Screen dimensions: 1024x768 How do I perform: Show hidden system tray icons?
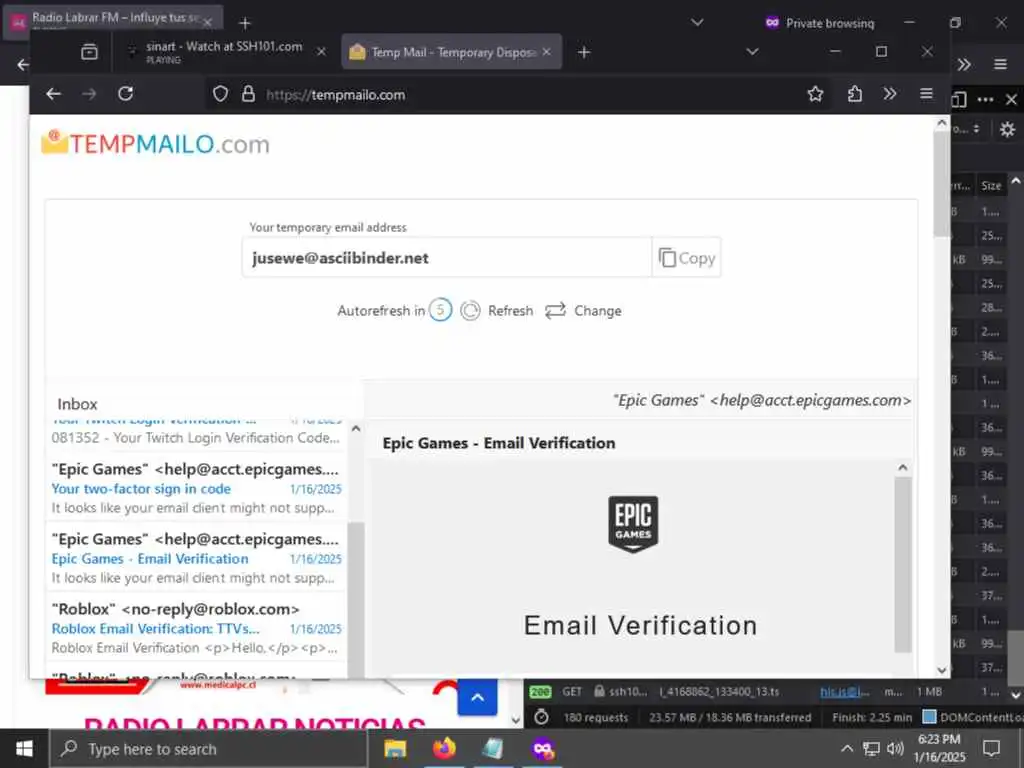(847, 748)
